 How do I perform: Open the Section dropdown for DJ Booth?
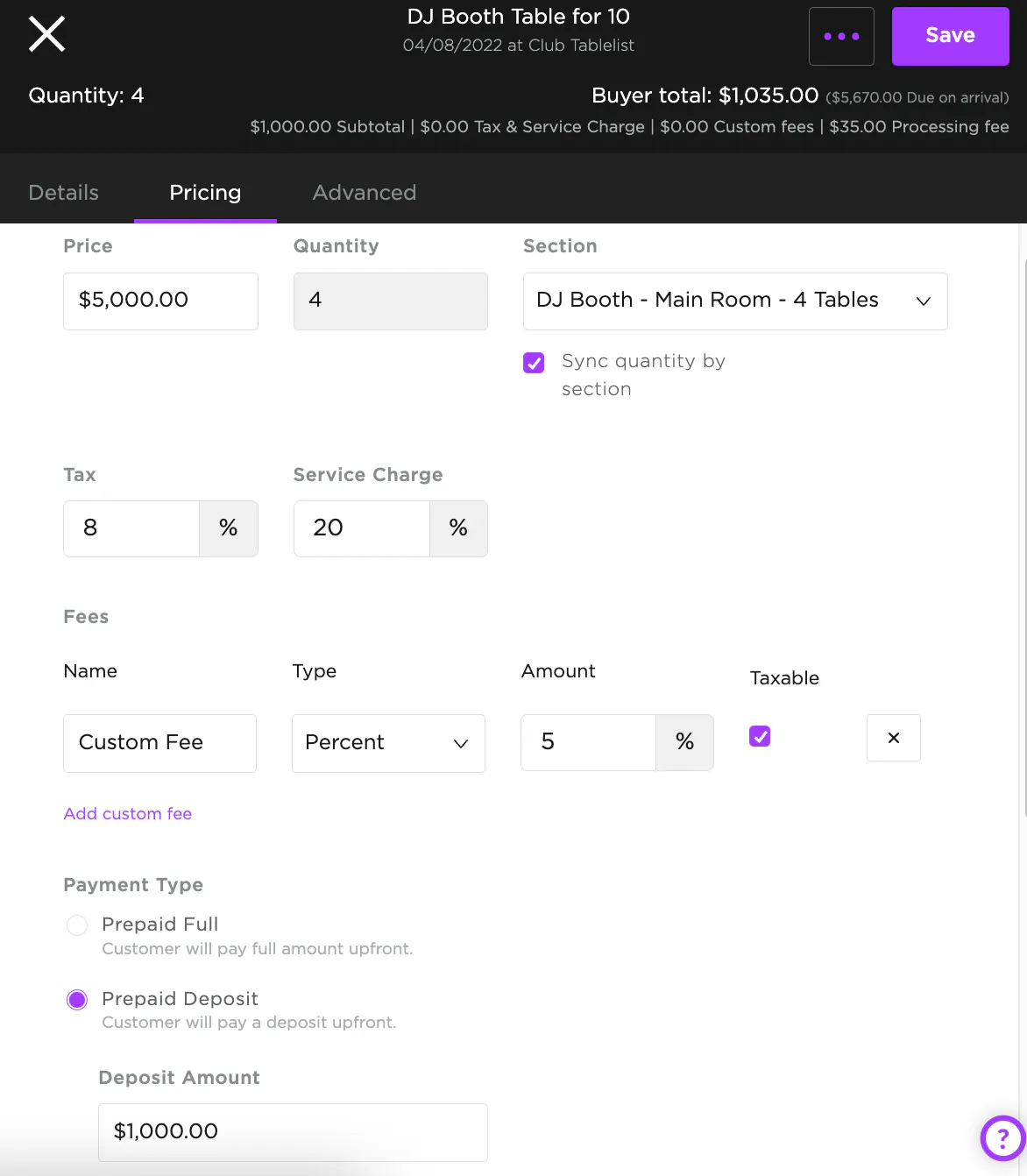[x=734, y=301]
